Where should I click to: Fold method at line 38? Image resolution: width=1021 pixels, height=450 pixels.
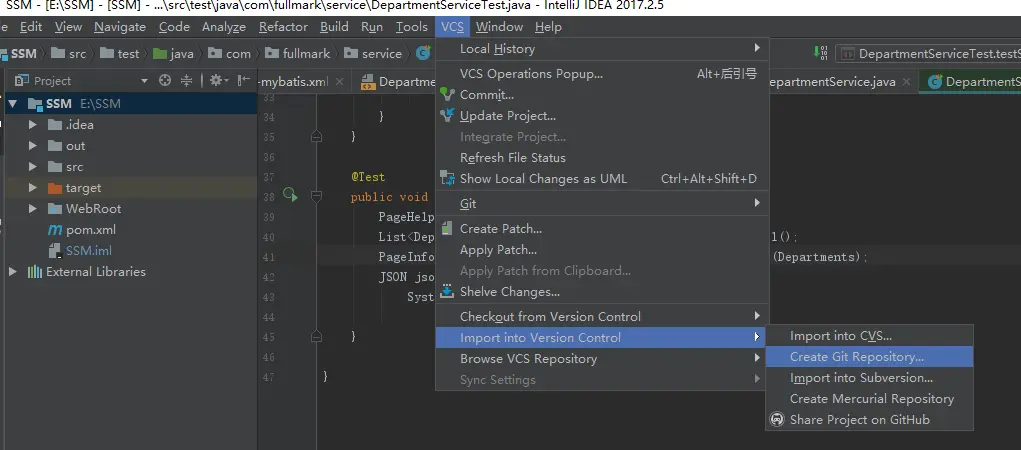point(316,195)
